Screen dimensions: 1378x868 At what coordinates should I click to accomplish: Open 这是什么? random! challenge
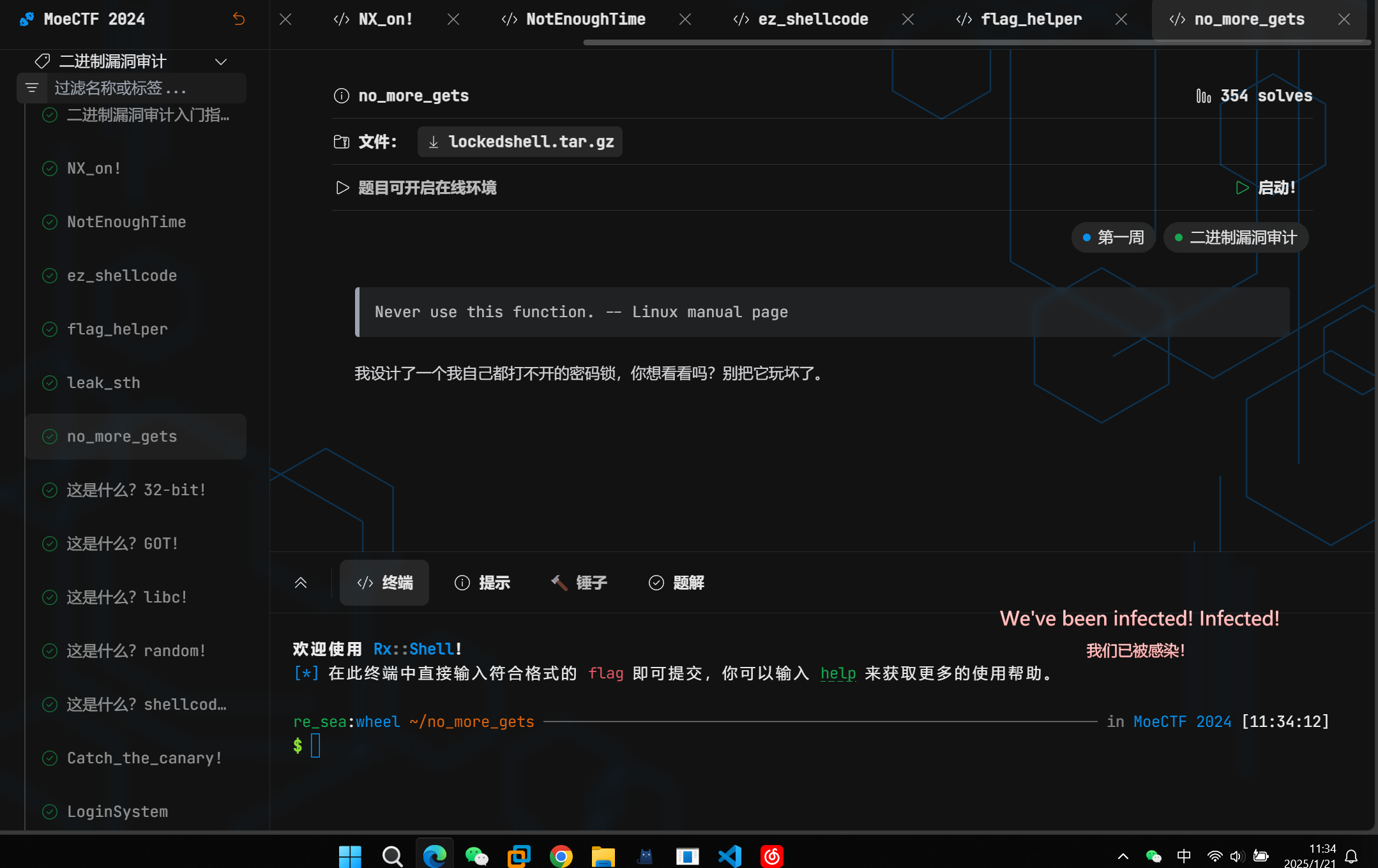(x=135, y=651)
